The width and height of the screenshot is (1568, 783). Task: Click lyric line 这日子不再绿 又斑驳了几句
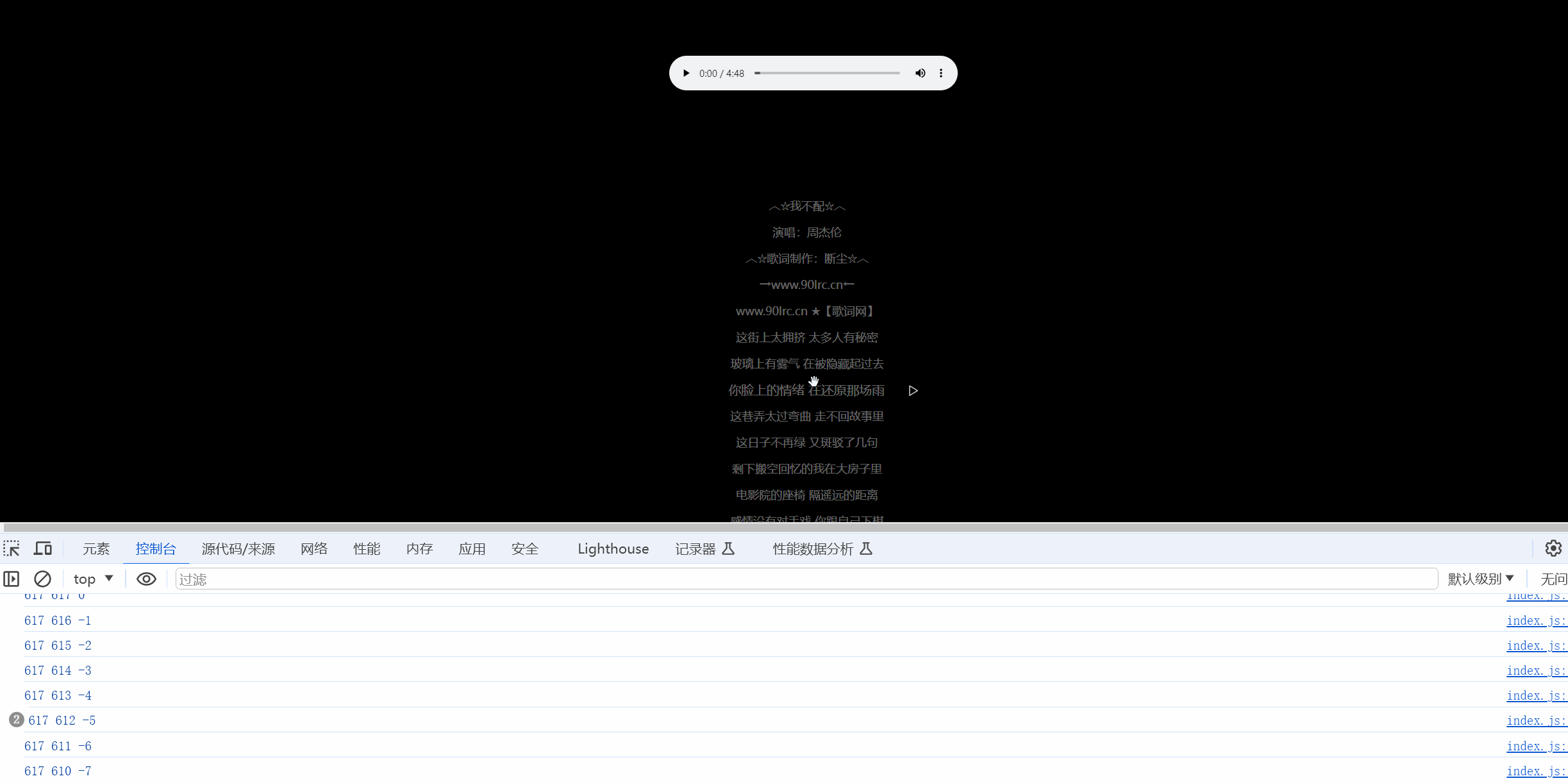tap(806, 443)
